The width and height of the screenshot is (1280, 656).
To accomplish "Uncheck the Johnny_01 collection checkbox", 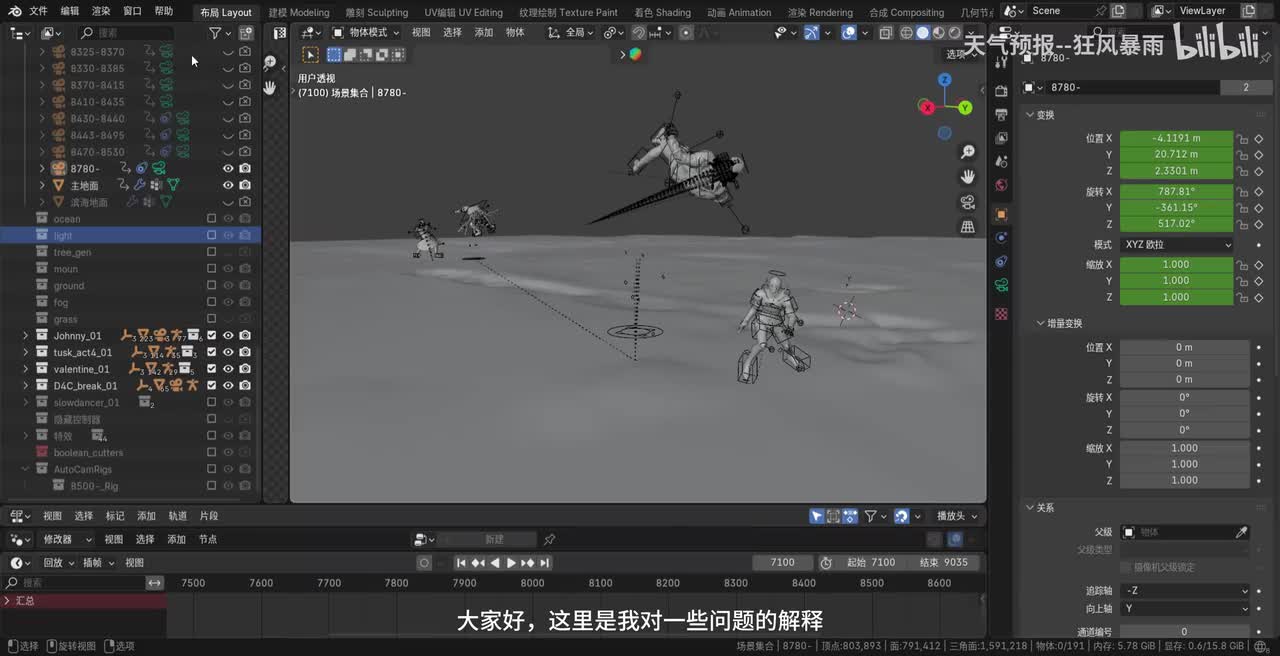I will (x=211, y=335).
